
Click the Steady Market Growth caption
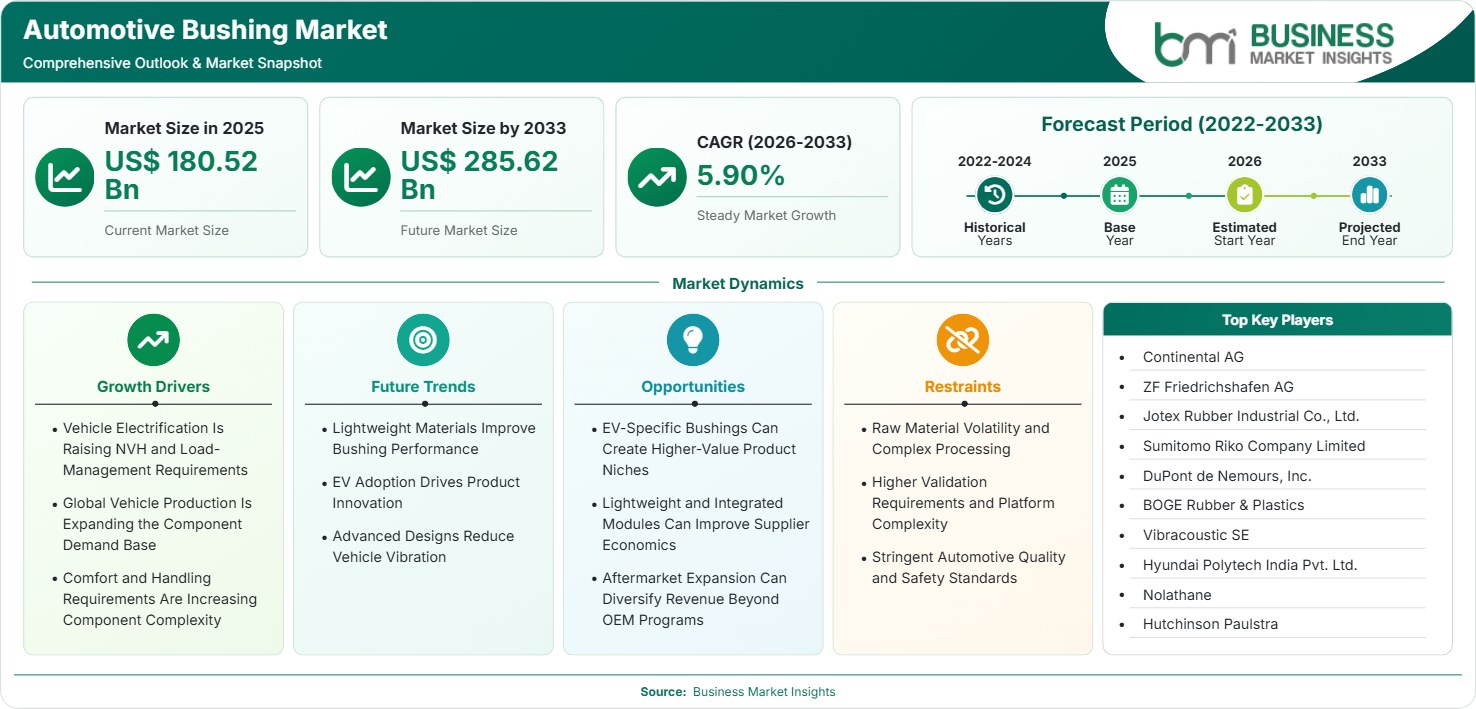766,215
